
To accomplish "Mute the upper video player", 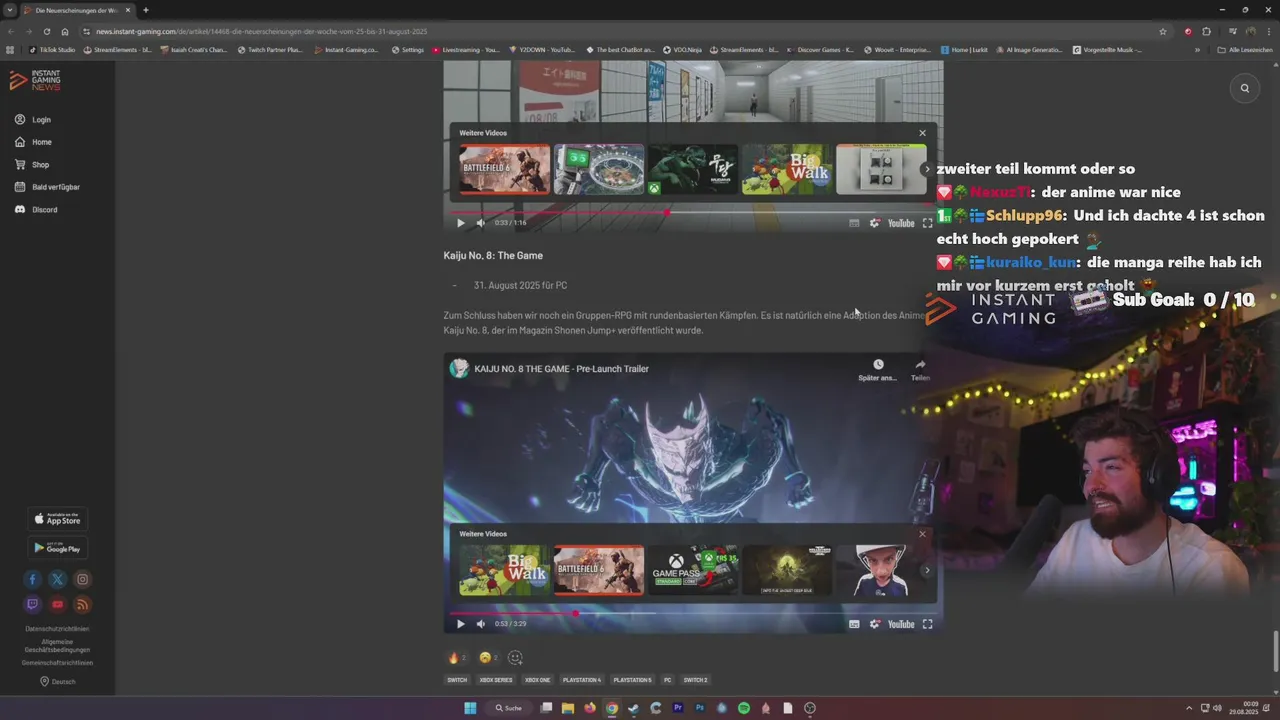I will click(481, 223).
